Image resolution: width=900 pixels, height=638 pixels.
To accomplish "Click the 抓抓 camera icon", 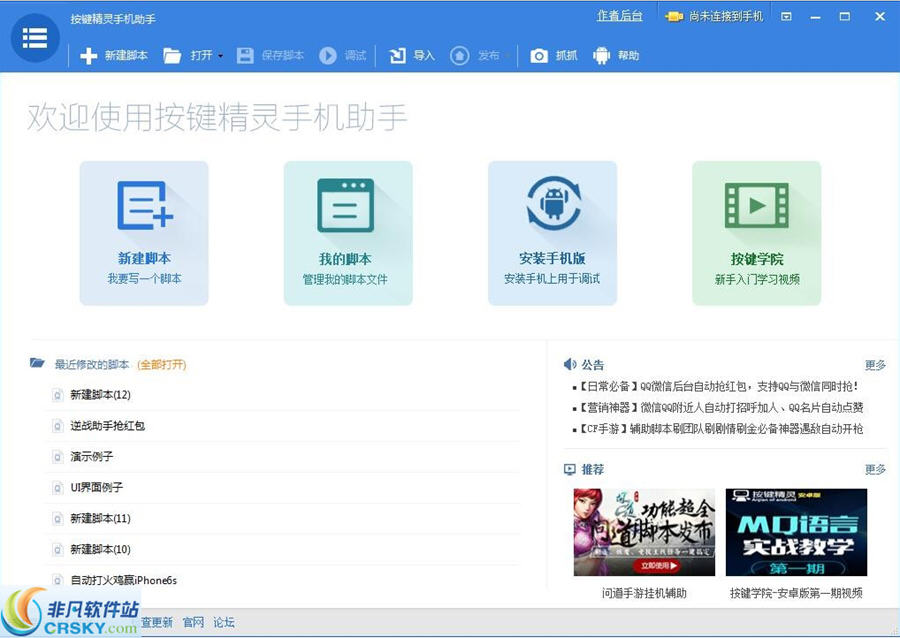I will (x=538, y=56).
